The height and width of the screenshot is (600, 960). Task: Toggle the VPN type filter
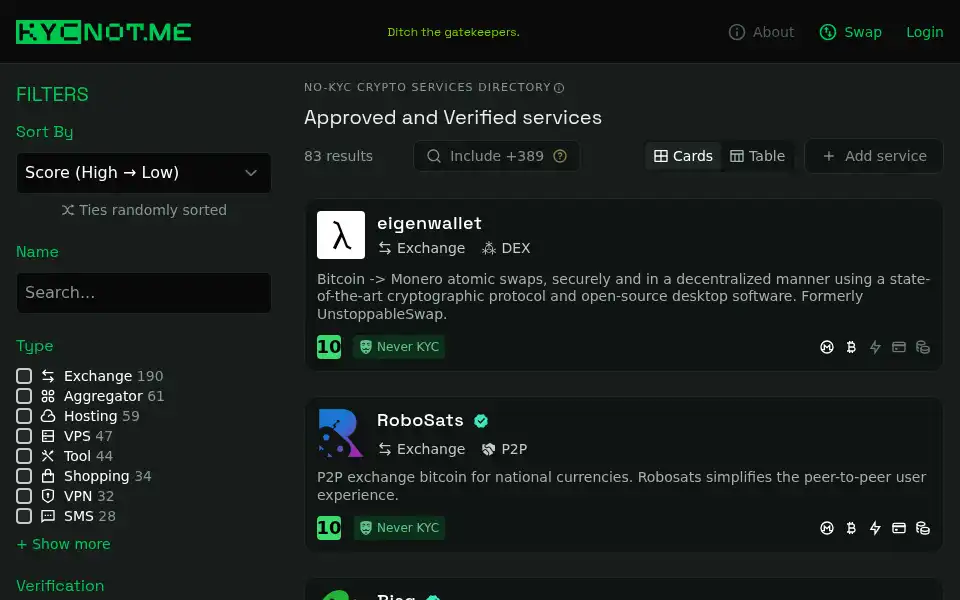[24, 497]
